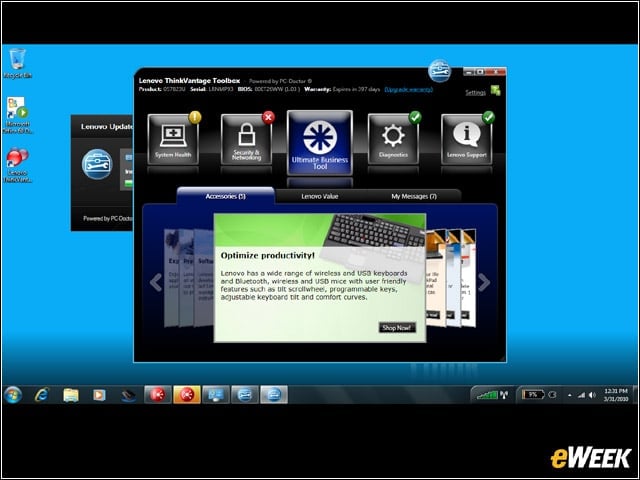
Task: Click the Shop Now! button
Action: [397, 327]
